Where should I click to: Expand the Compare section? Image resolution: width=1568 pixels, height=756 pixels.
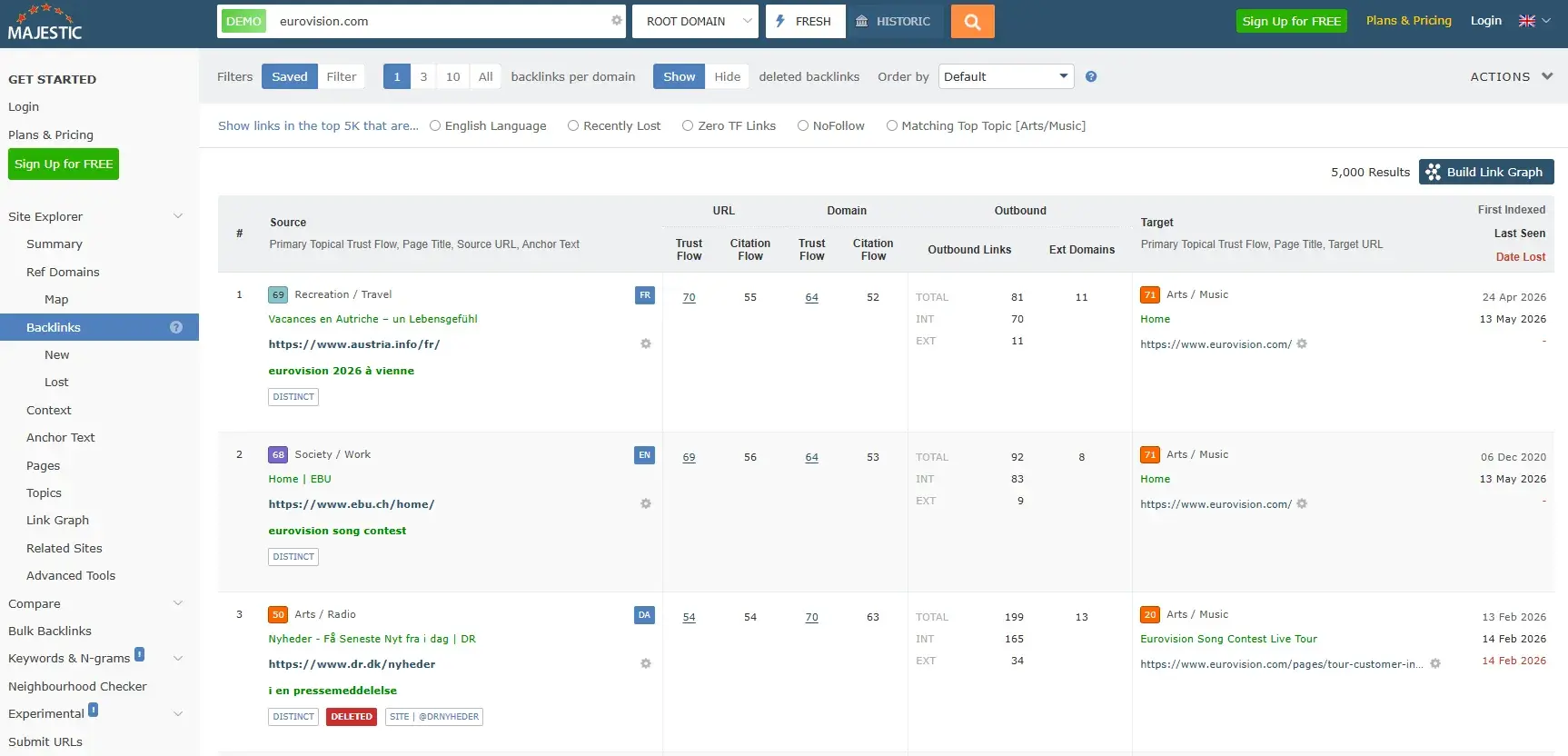(x=178, y=603)
